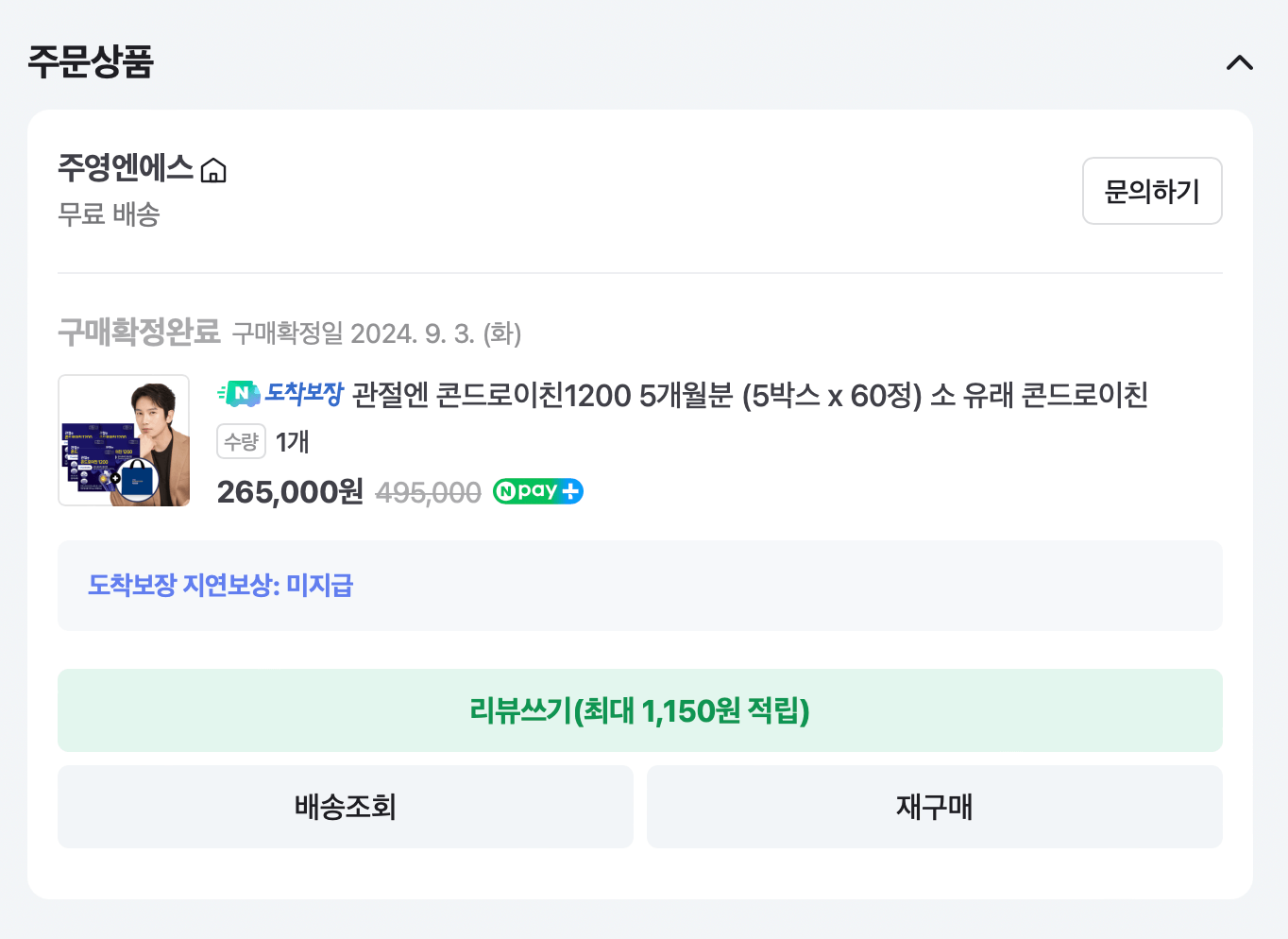The image size is (1288, 939).
Task: Click the 배송조회 shipment tracking button
Action: [345, 807]
